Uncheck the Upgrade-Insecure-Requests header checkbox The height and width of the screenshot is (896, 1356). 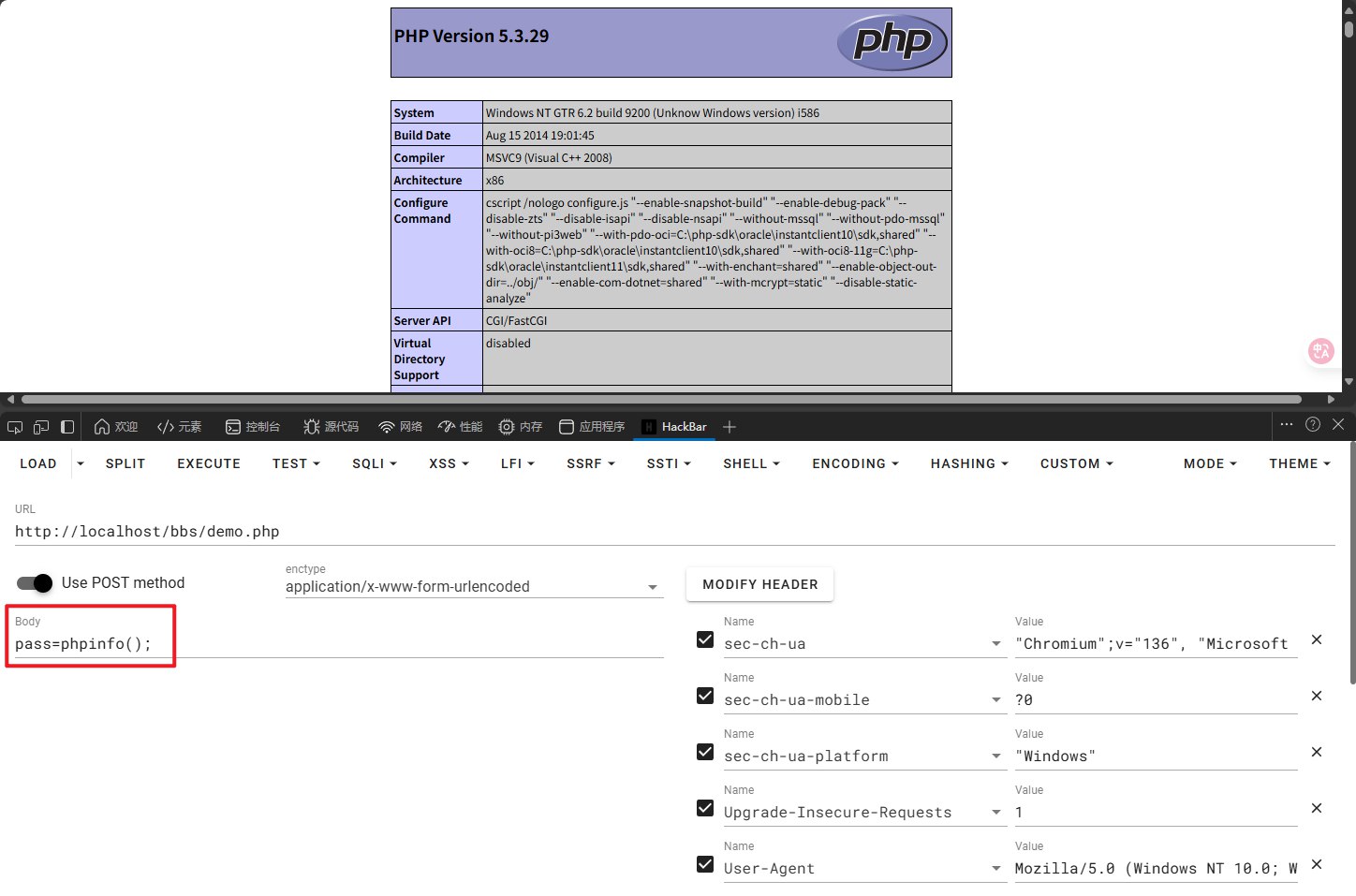click(x=705, y=808)
